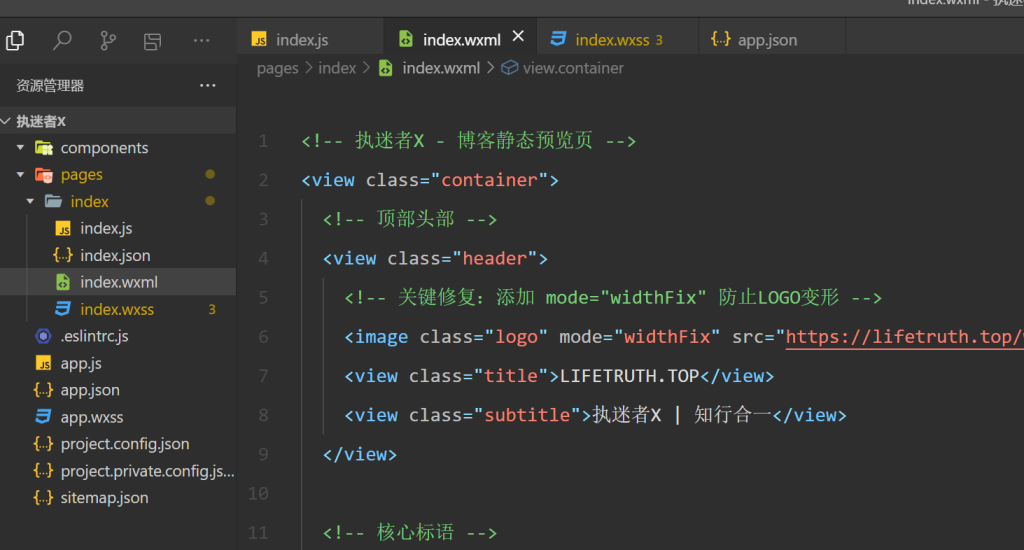Click the 核心标语 comment on line 11
This screenshot has width=1024, height=550.
[x=409, y=532]
